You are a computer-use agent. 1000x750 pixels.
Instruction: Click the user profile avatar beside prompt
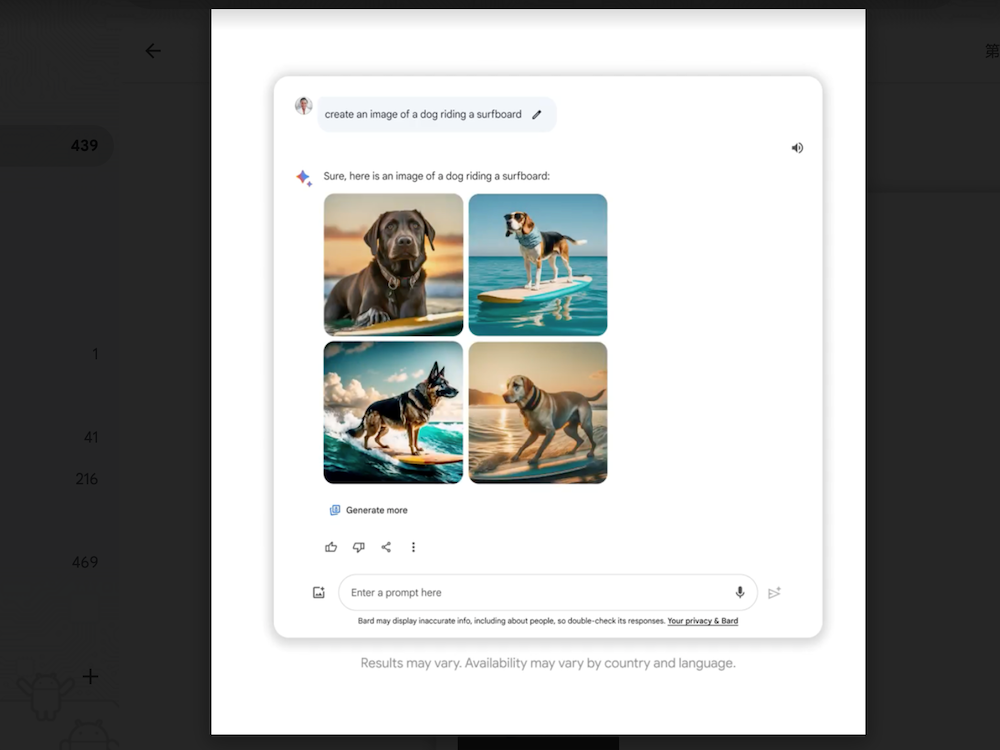(x=303, y=106)
